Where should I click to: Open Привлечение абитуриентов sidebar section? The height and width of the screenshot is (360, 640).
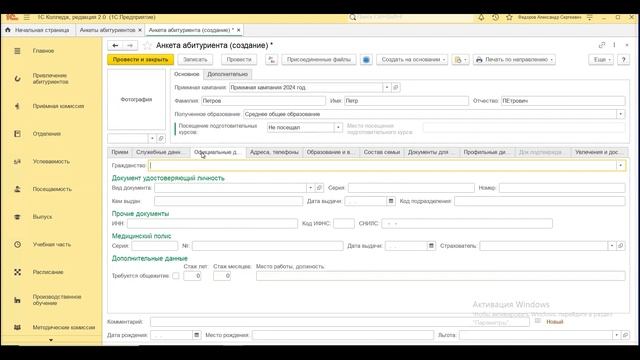tap(50, 78)
